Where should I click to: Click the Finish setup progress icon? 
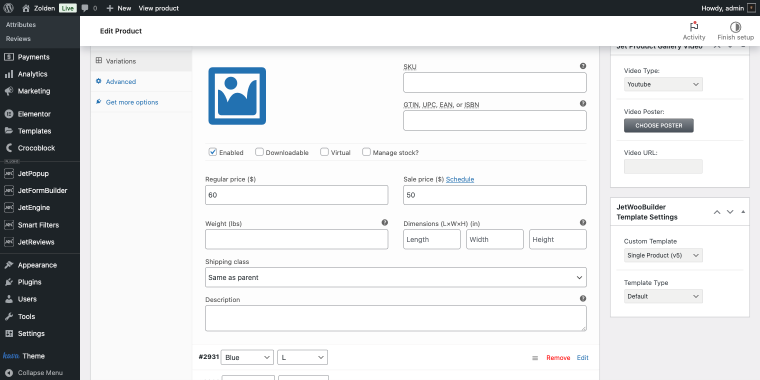[x=735, y=27]
